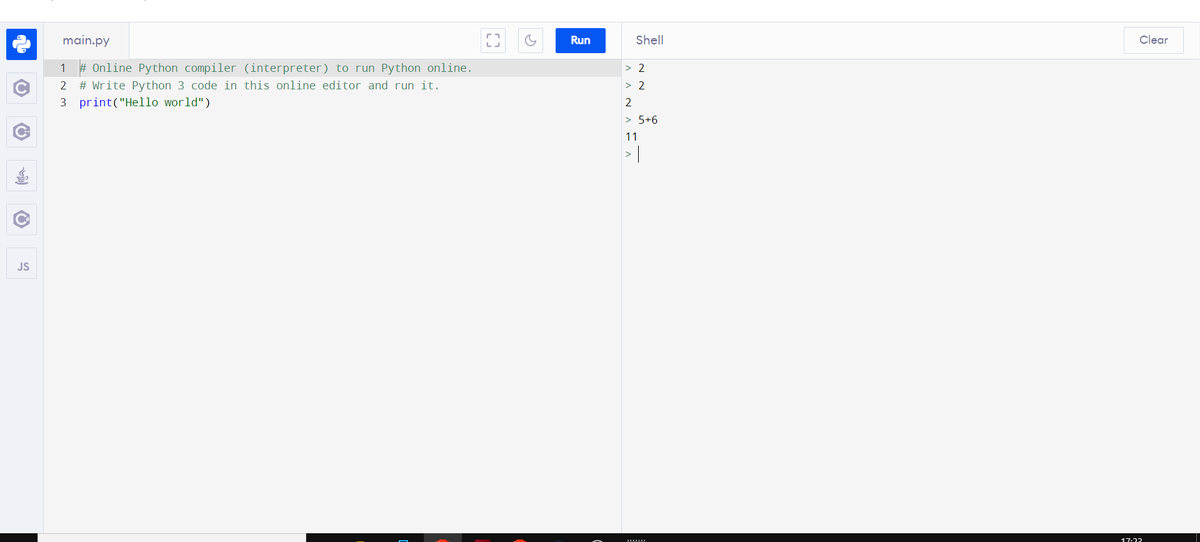Click line number 2 in gutter
The width and height of the screenshot is (1200, 542).
click(x=64, y=85)
